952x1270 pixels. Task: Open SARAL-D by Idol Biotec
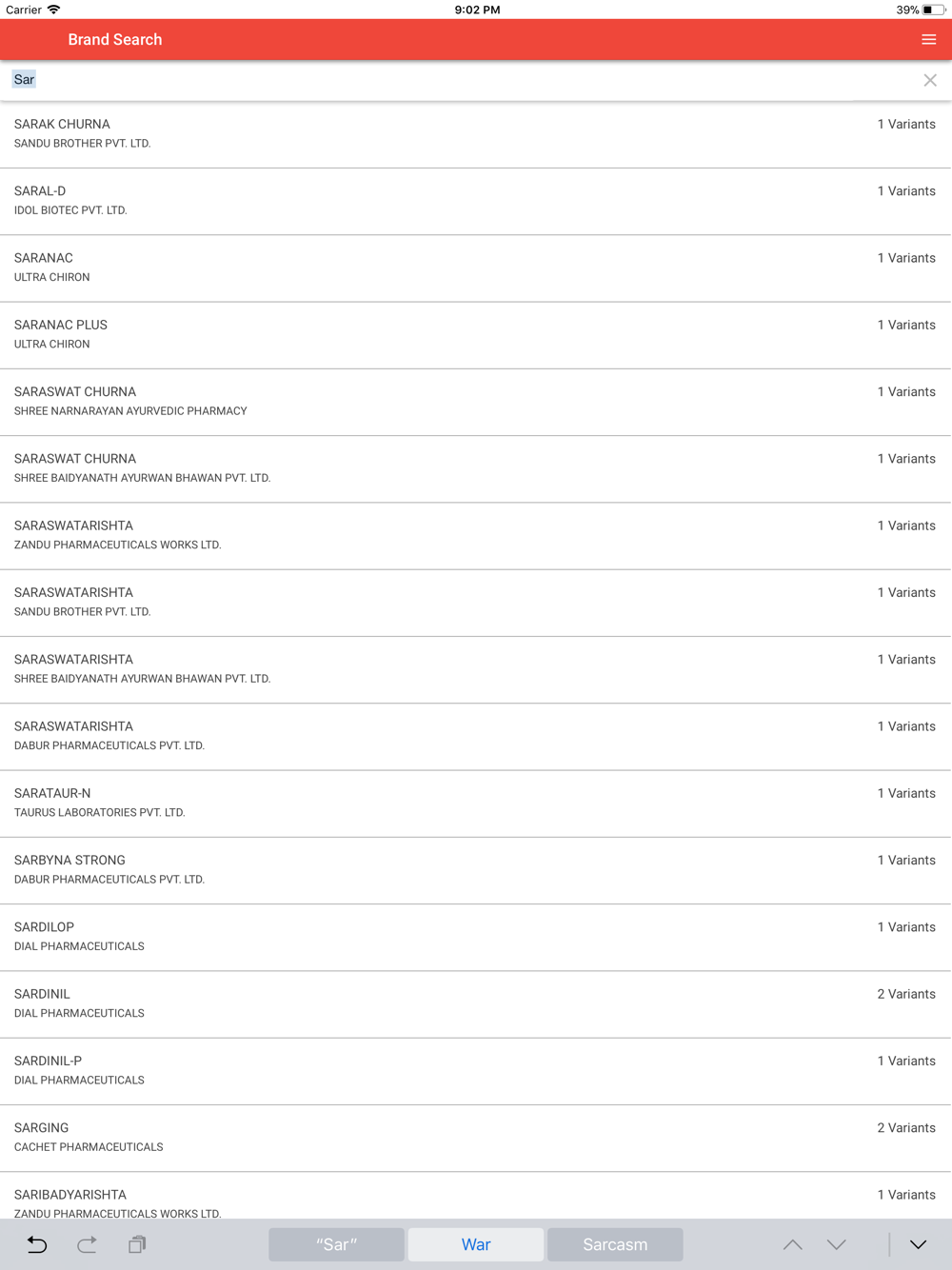tap(476, 202)
